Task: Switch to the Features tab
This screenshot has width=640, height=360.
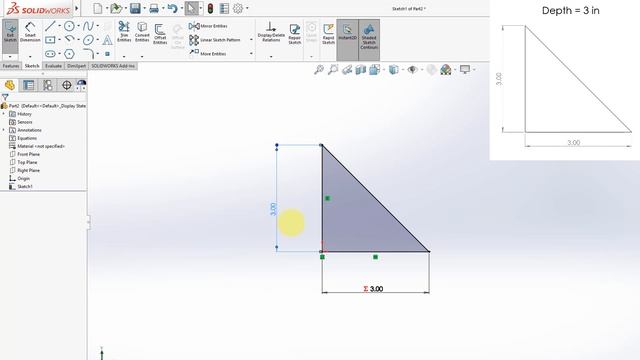Action: click(x=11, y=66)
